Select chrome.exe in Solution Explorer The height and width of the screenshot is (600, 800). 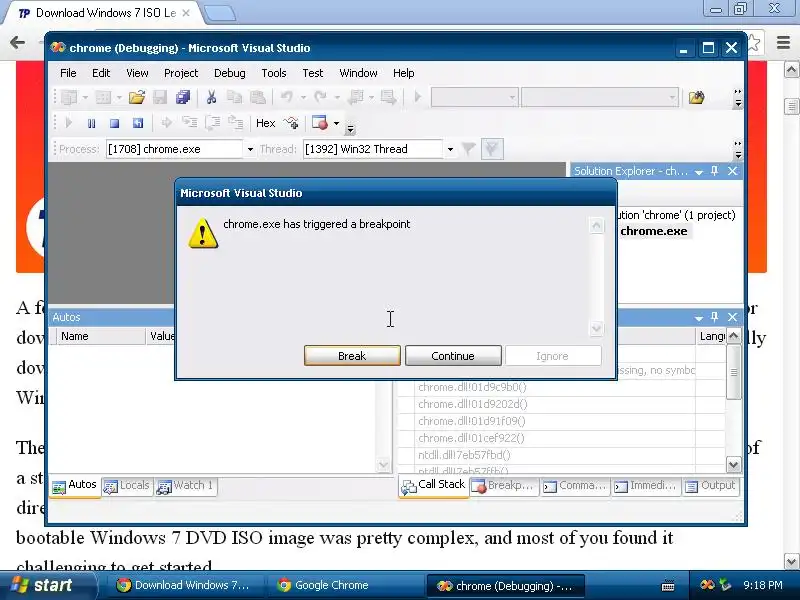tap(654, 231)
